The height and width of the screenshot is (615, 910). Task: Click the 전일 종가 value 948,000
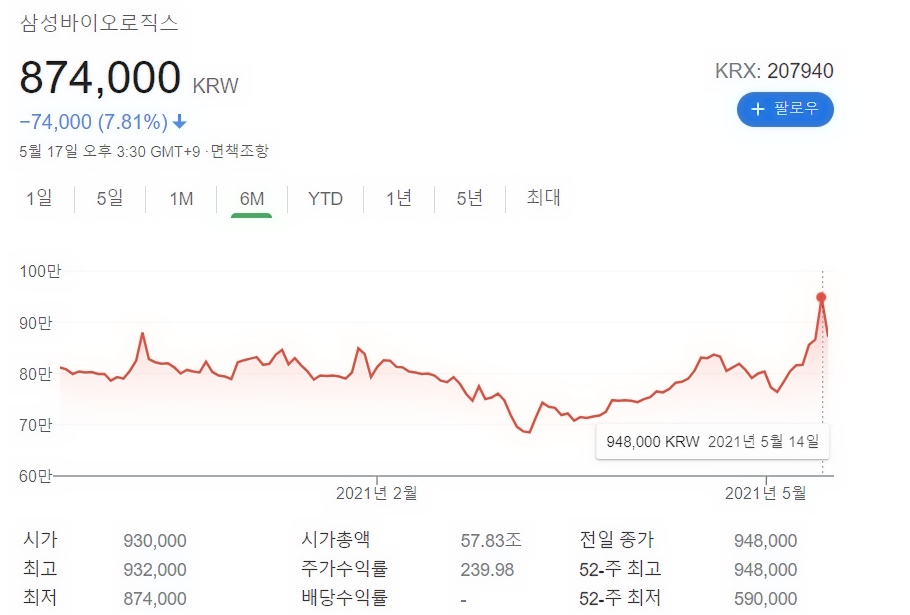coord(765,541)
